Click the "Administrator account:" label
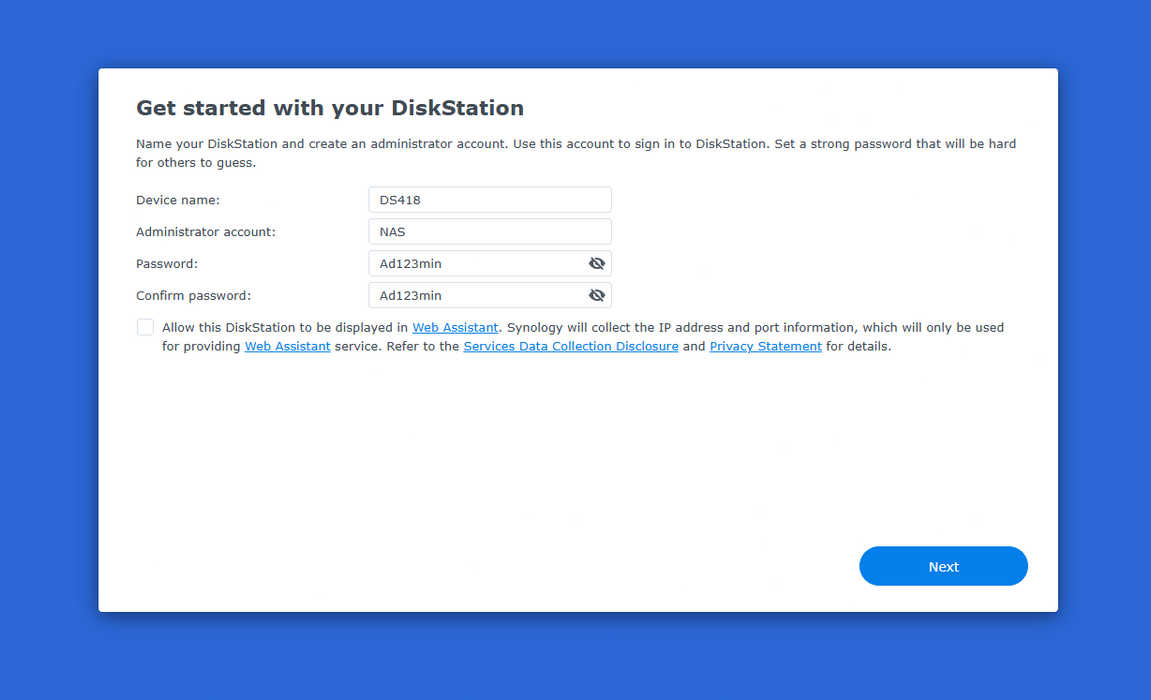 pyautogui.click(x=206, y=232)
